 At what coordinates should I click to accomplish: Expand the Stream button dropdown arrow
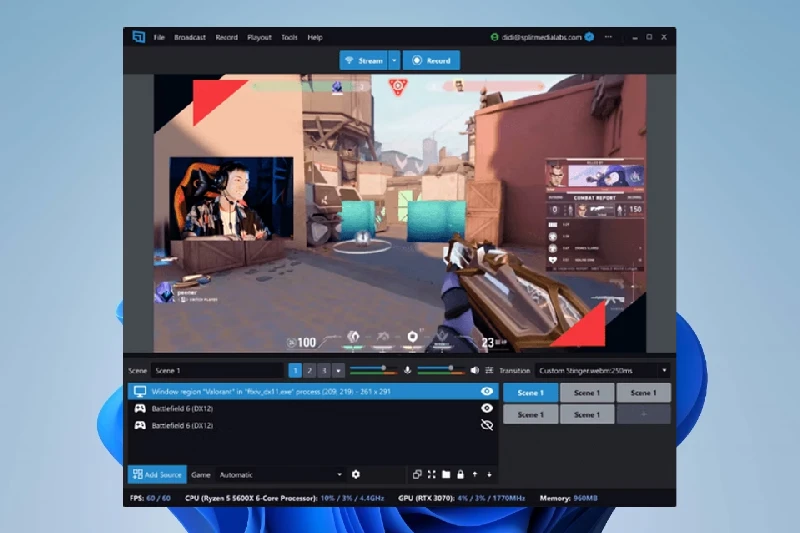[394, 60]
